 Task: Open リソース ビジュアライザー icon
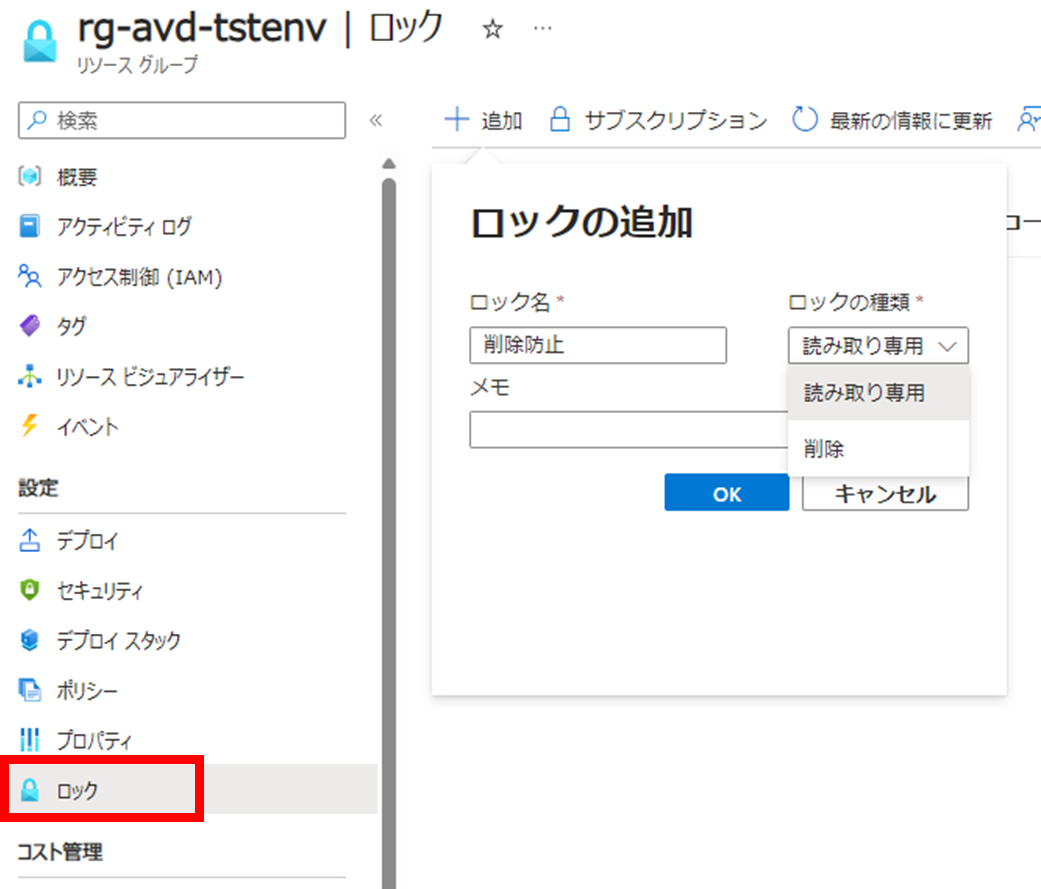tap(30, 377)
